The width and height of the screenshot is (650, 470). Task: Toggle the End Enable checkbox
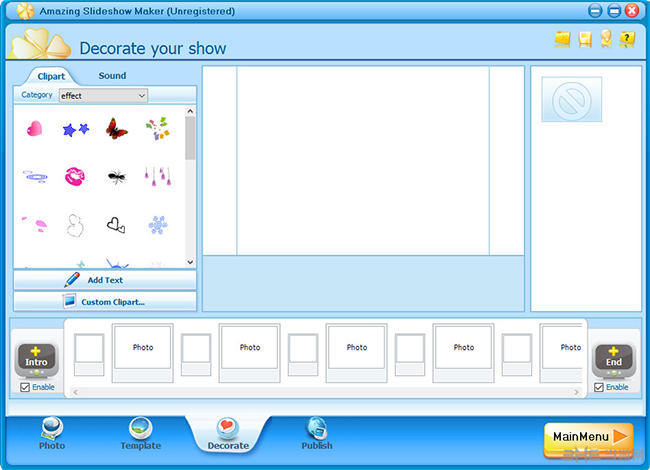point(599,387)
